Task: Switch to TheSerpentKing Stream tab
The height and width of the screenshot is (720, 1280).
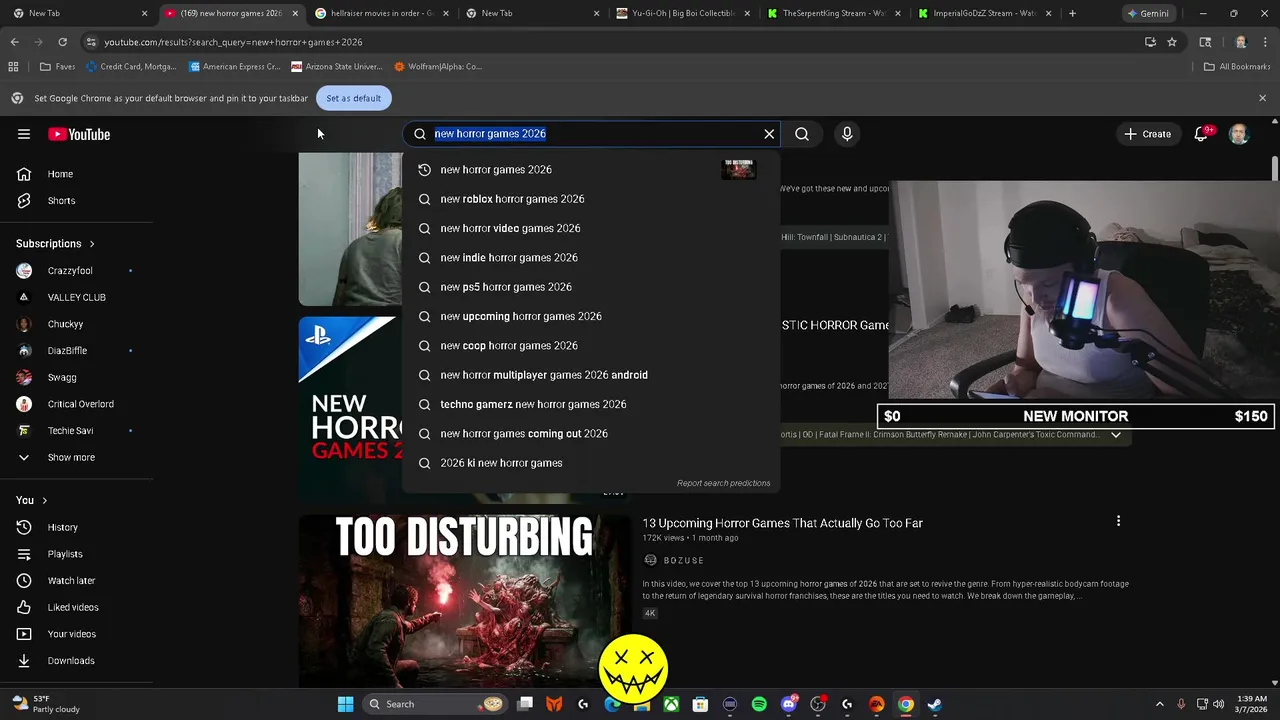Action: [x=832, y=13]
